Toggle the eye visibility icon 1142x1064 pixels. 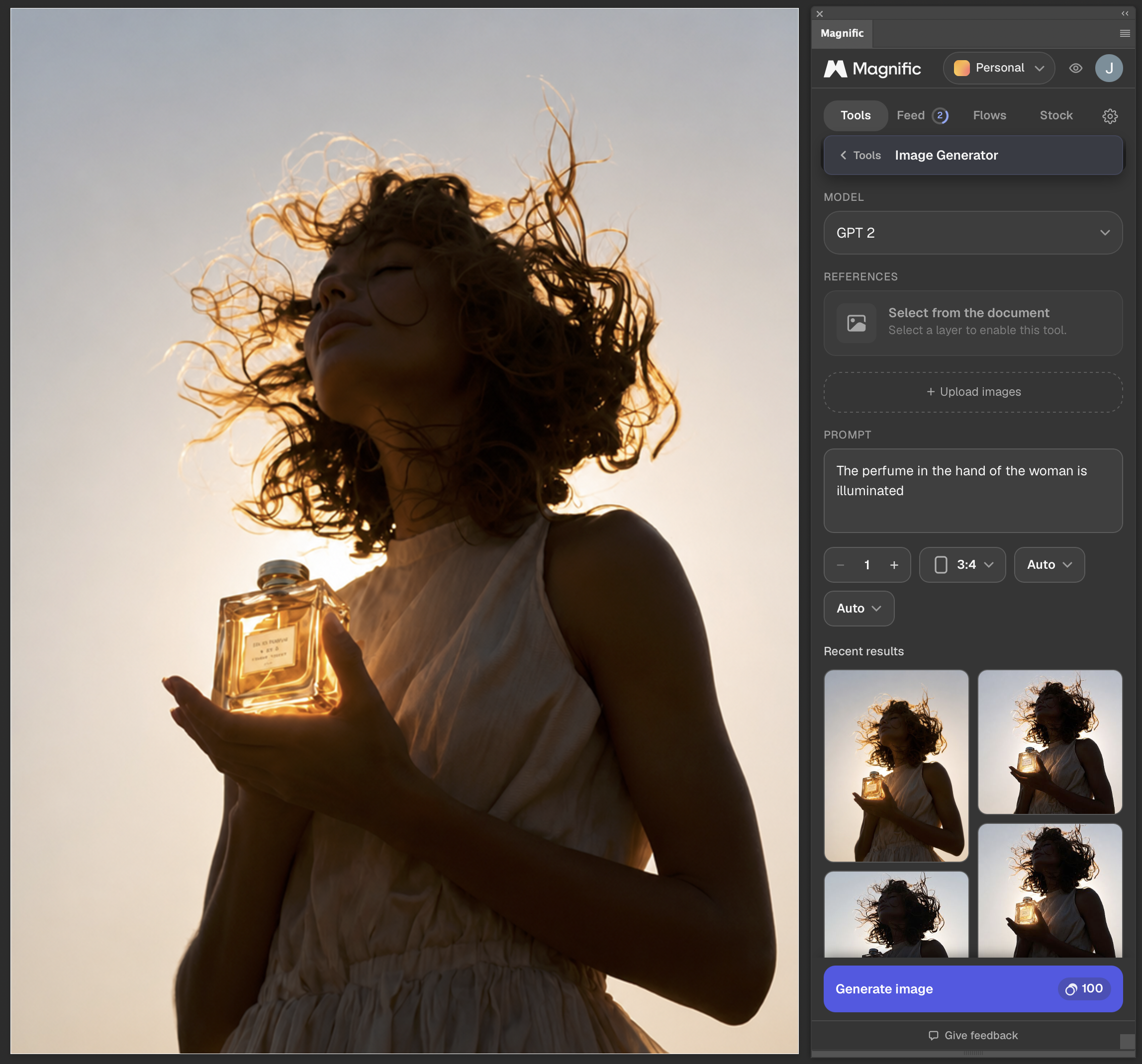click(x=1075, y=68)
